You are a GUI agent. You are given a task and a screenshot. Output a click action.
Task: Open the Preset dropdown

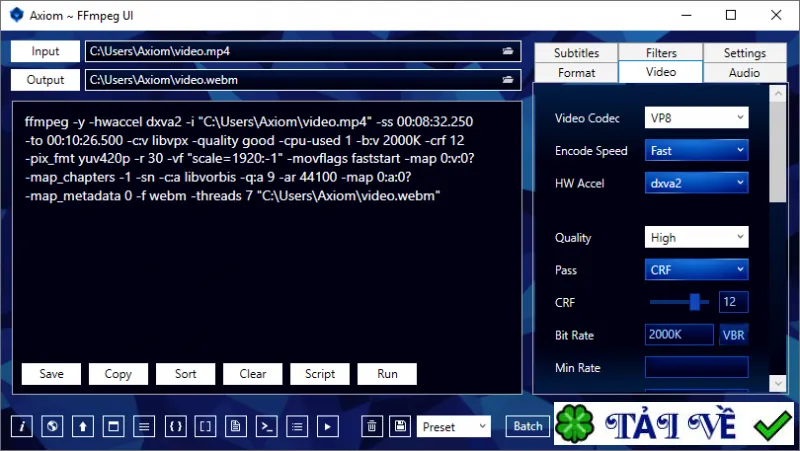pyautogui.click(x=454, y=427)
